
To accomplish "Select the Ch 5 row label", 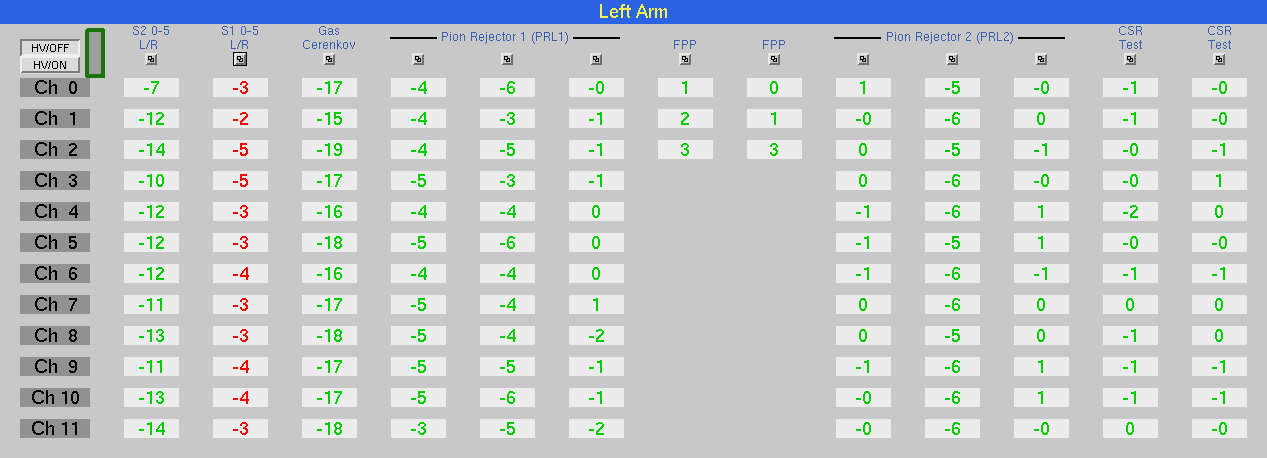I will pyautogui.click(x=55, y=243).
